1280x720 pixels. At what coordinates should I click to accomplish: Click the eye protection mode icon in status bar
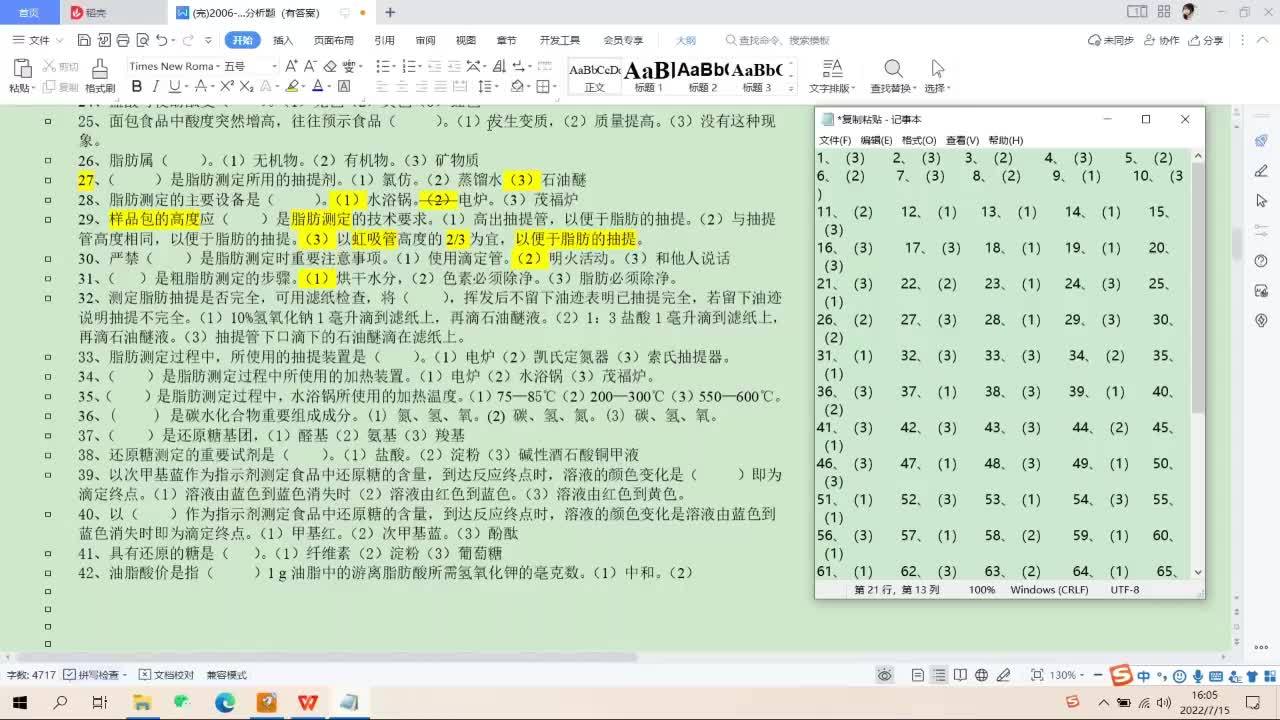pos(885,675)
